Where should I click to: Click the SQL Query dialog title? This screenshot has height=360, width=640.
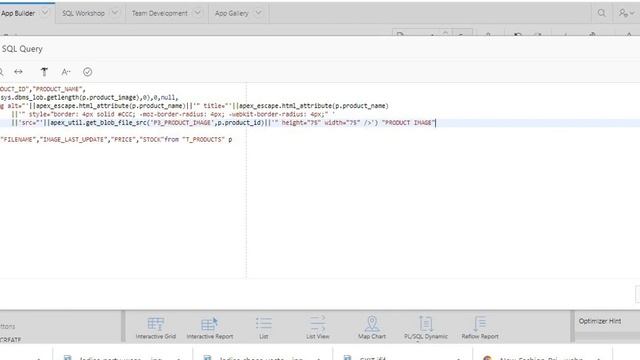[22, 49]
